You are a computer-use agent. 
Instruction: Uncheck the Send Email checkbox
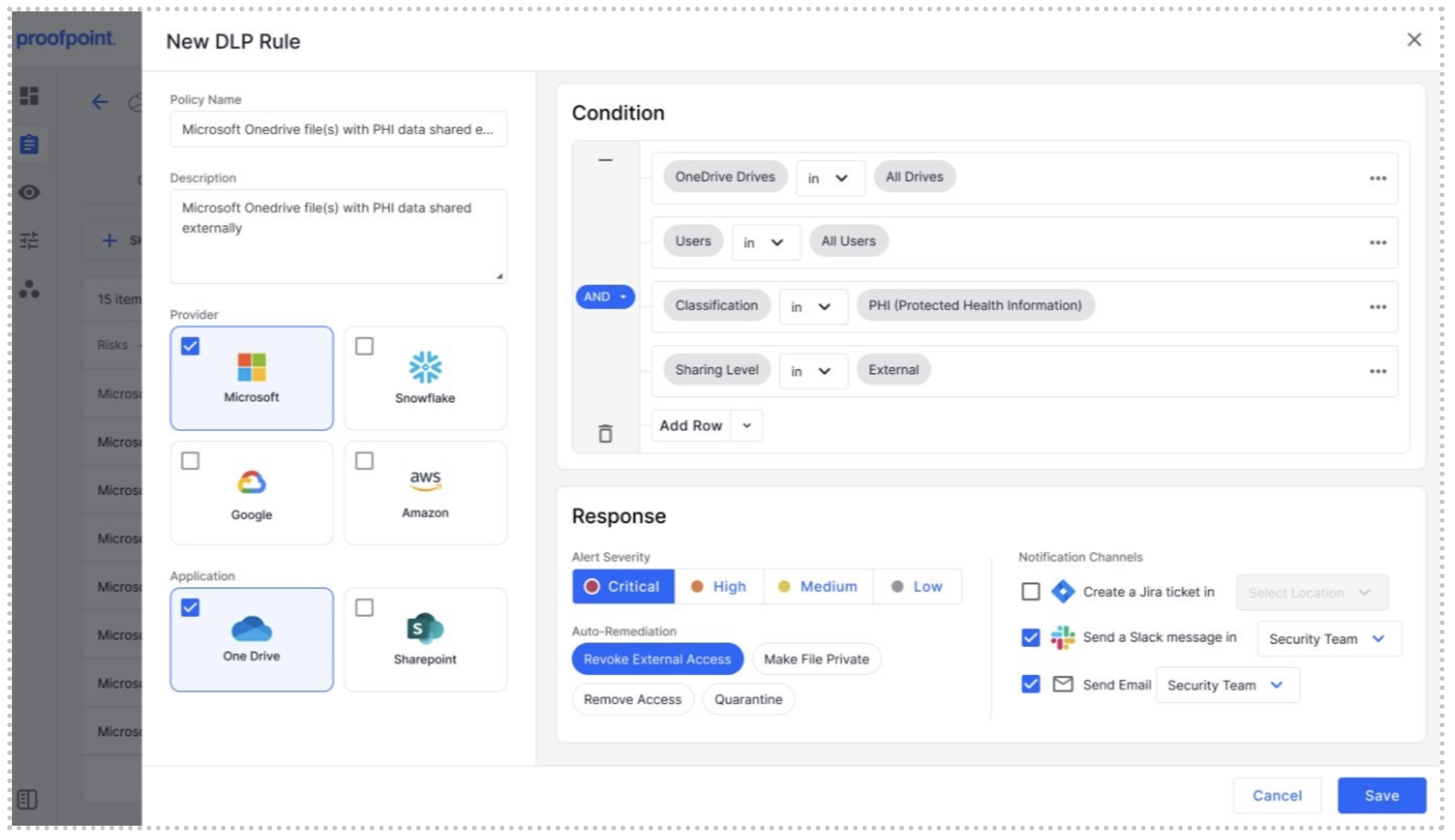[1030, 684]
